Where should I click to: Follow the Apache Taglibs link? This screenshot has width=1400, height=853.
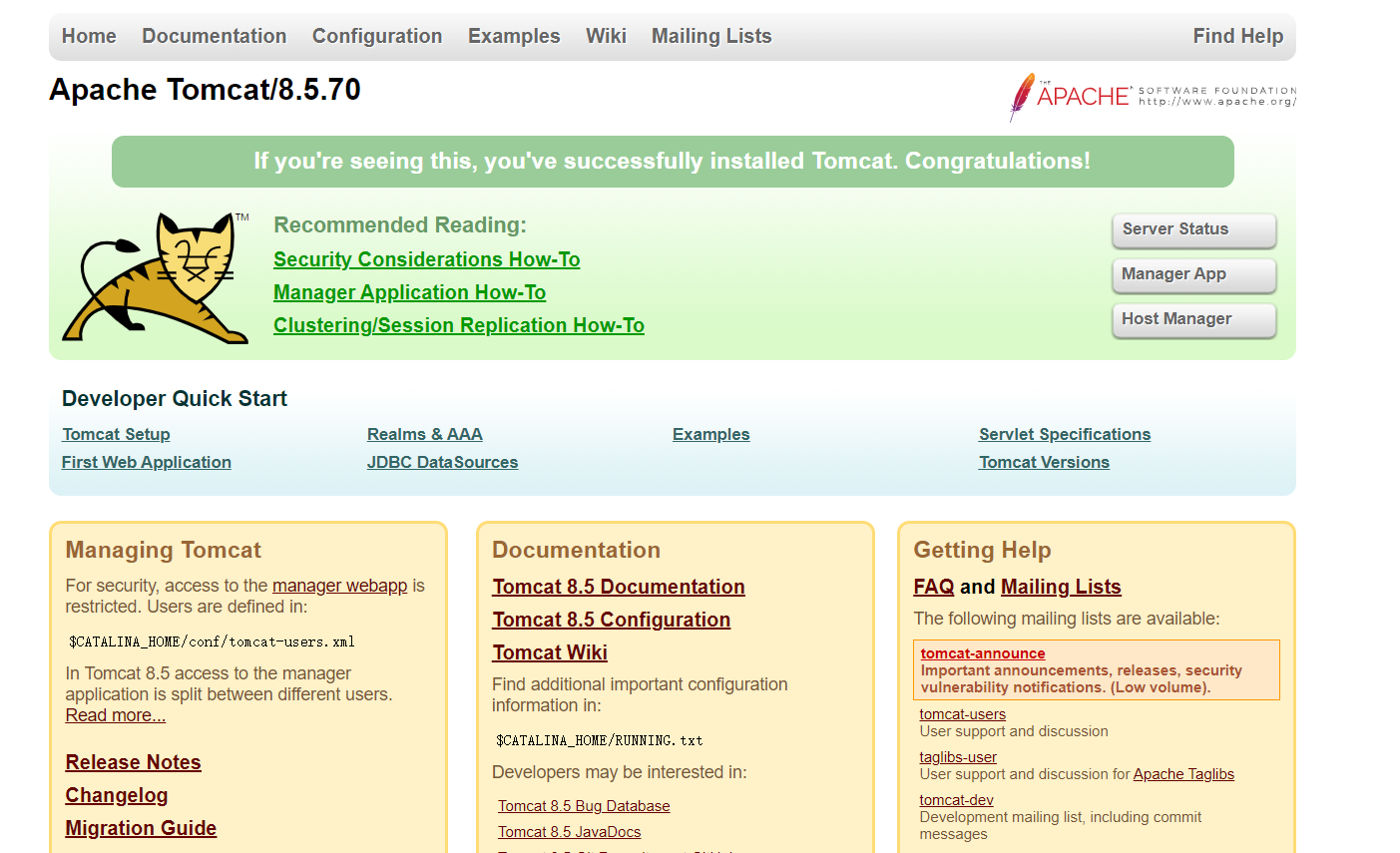coord(1183,774)
